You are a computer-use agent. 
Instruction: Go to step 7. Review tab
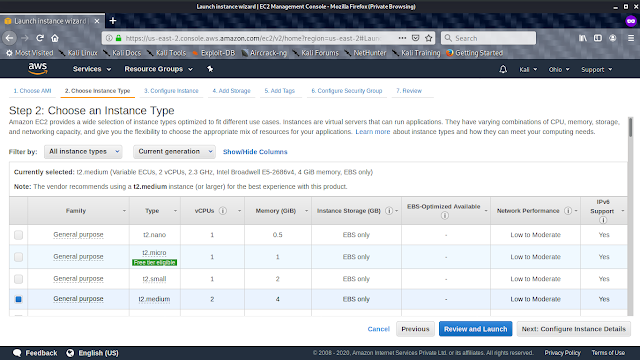pyautogui.click(x=409, y=91)
